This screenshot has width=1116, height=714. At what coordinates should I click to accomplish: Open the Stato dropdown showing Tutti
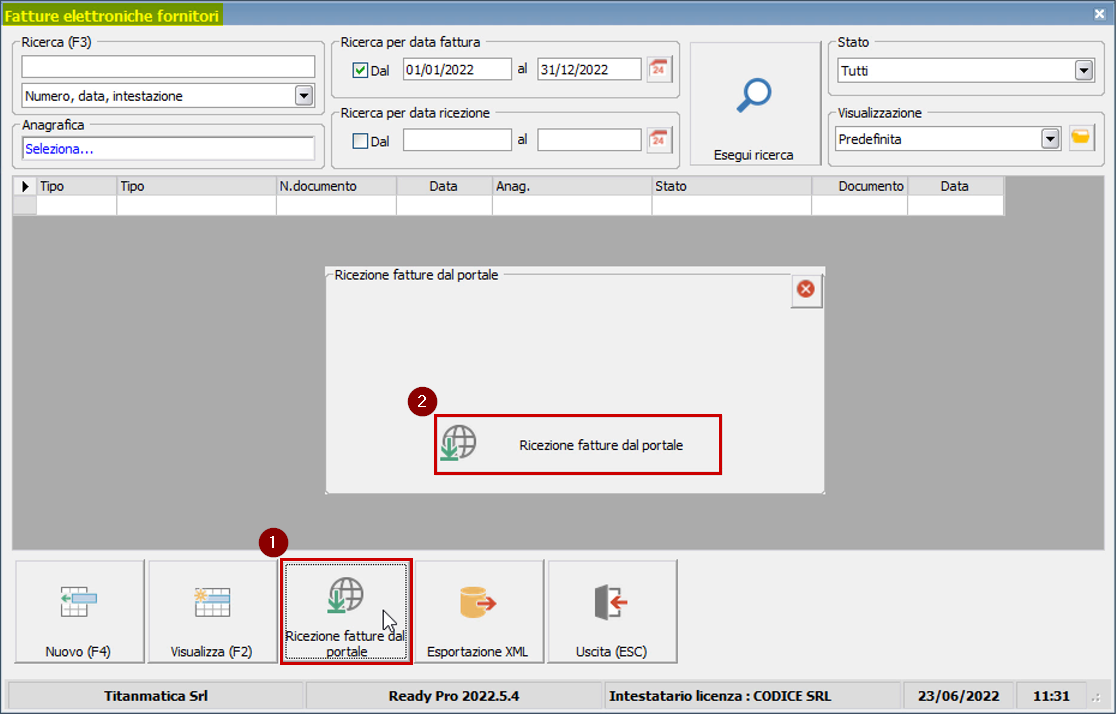click(x=1083, y=70)
